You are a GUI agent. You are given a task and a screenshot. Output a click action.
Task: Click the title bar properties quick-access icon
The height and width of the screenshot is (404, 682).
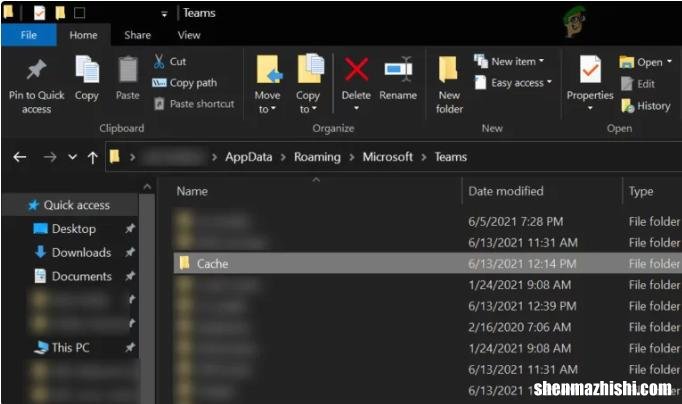(40, 13)
